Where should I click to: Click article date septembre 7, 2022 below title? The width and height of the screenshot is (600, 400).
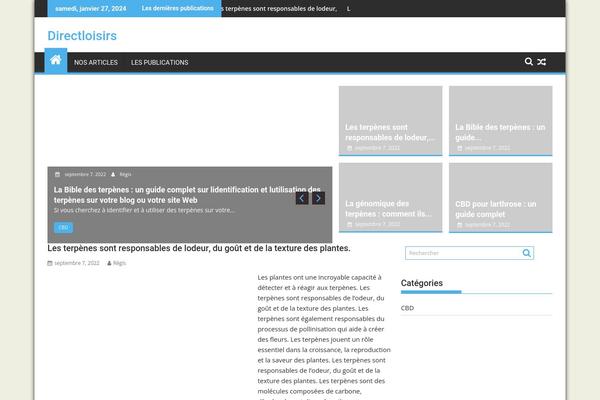click(x=77, y=263)
